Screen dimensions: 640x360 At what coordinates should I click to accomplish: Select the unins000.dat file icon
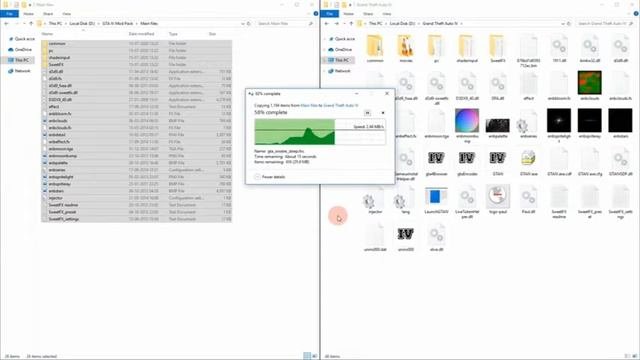tap(375, 235)
